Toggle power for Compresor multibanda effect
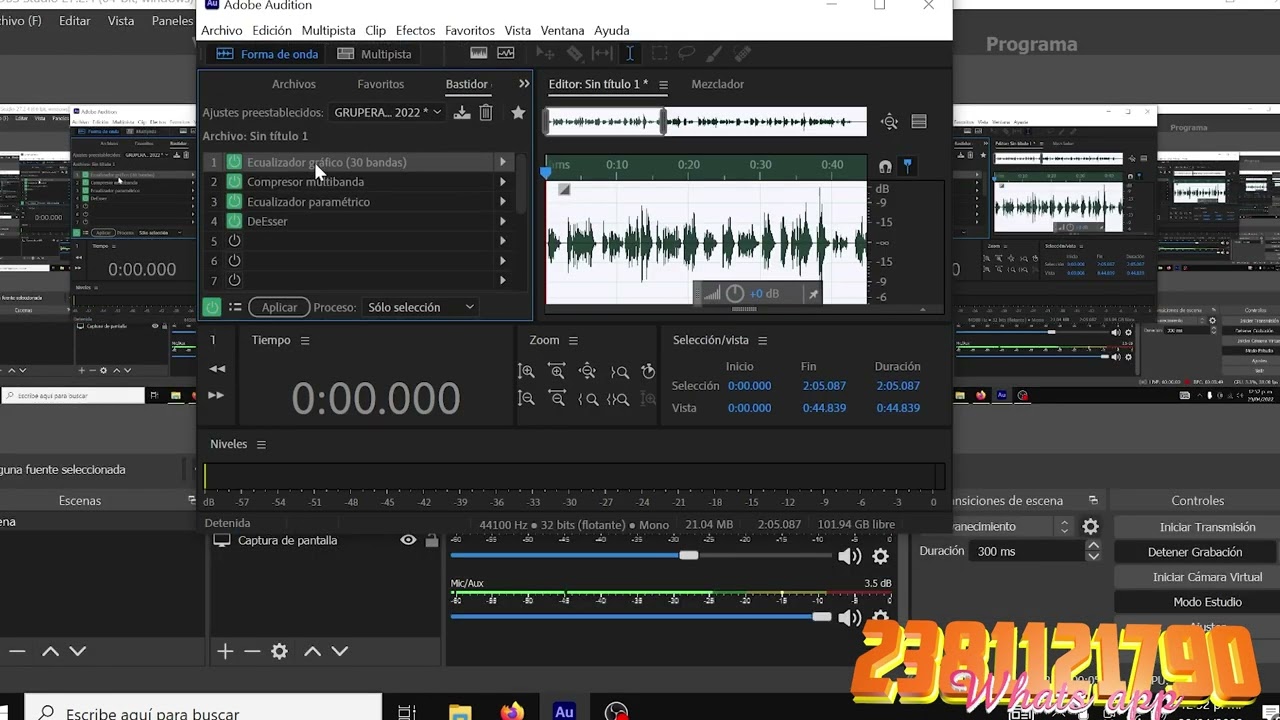The image size is (1280, 720). pos(234,182)
